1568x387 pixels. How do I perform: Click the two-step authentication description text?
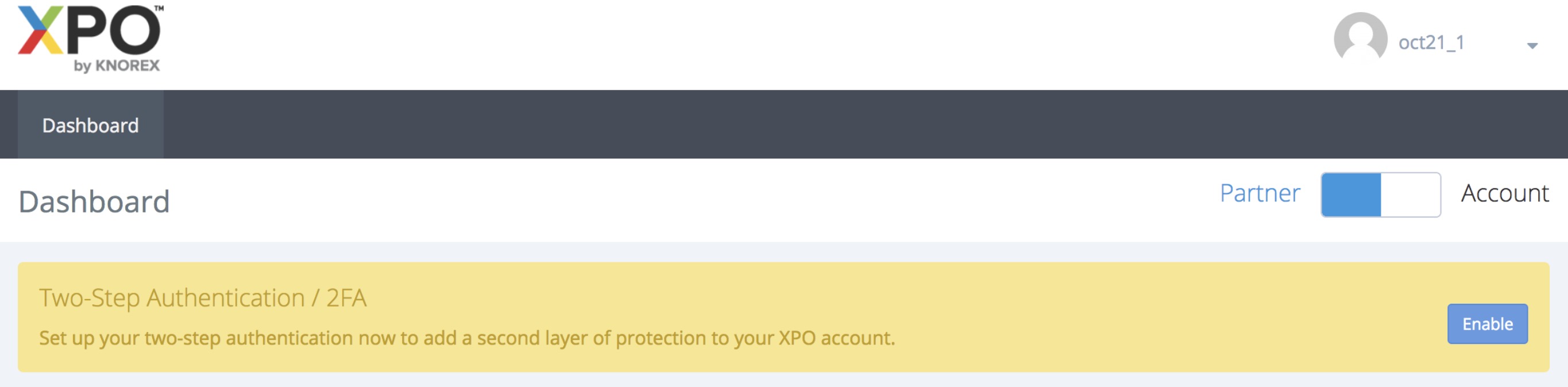pyautogui.click(x=467, y=338)
